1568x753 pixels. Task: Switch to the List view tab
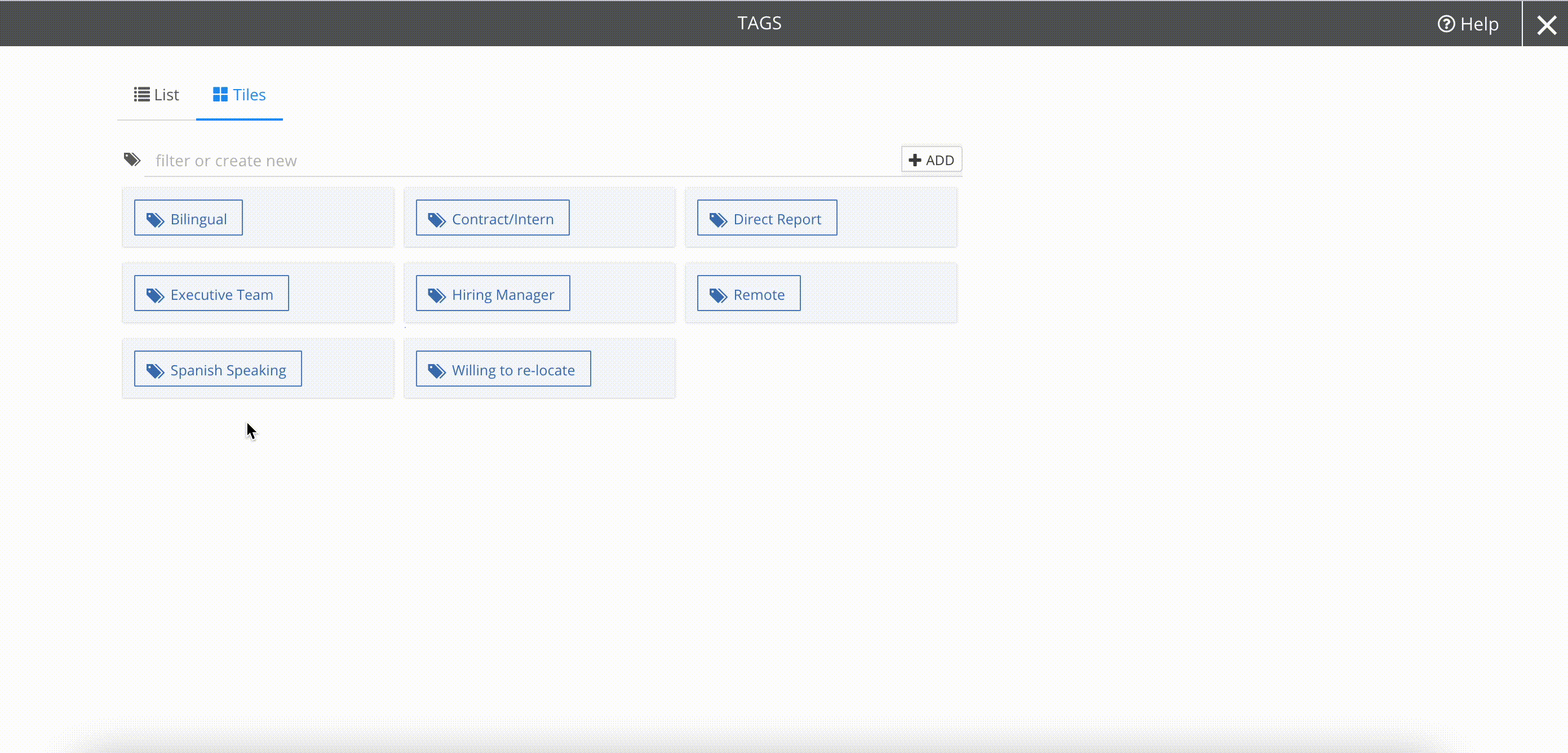(x=157, y=95)
